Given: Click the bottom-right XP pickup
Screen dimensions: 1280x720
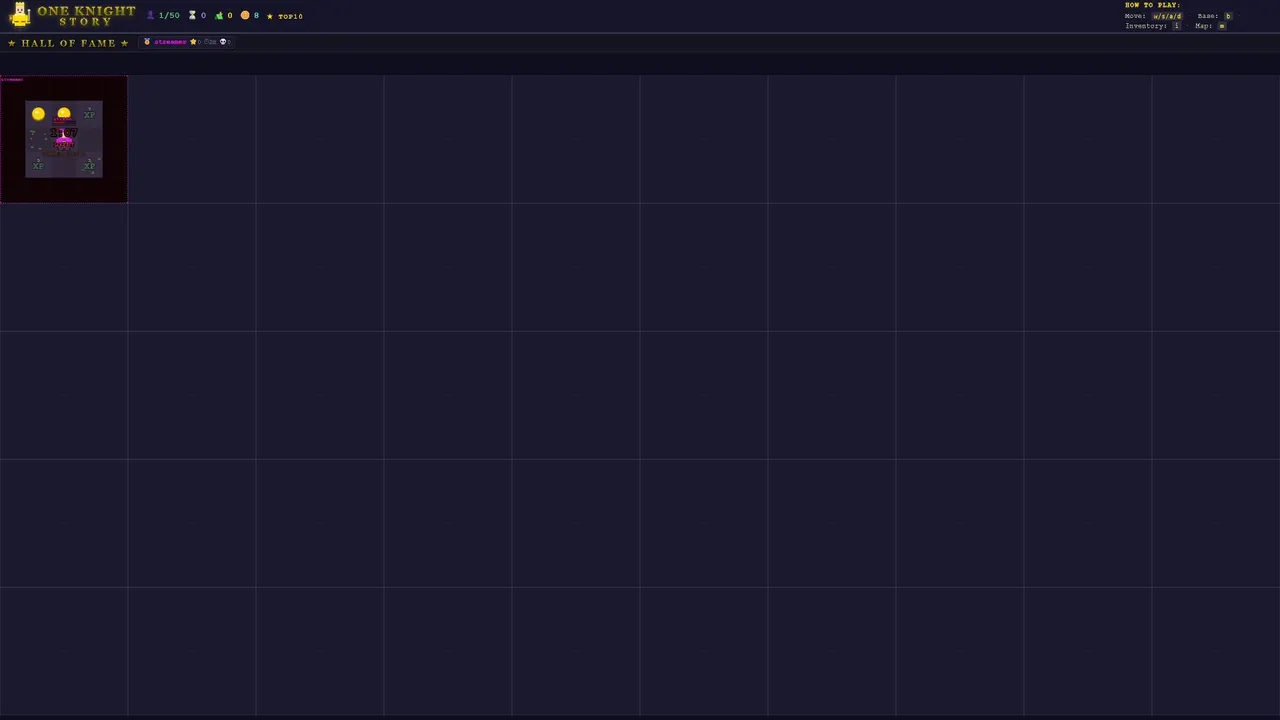Looking at the screenshot, I should [x=89, y=165].
